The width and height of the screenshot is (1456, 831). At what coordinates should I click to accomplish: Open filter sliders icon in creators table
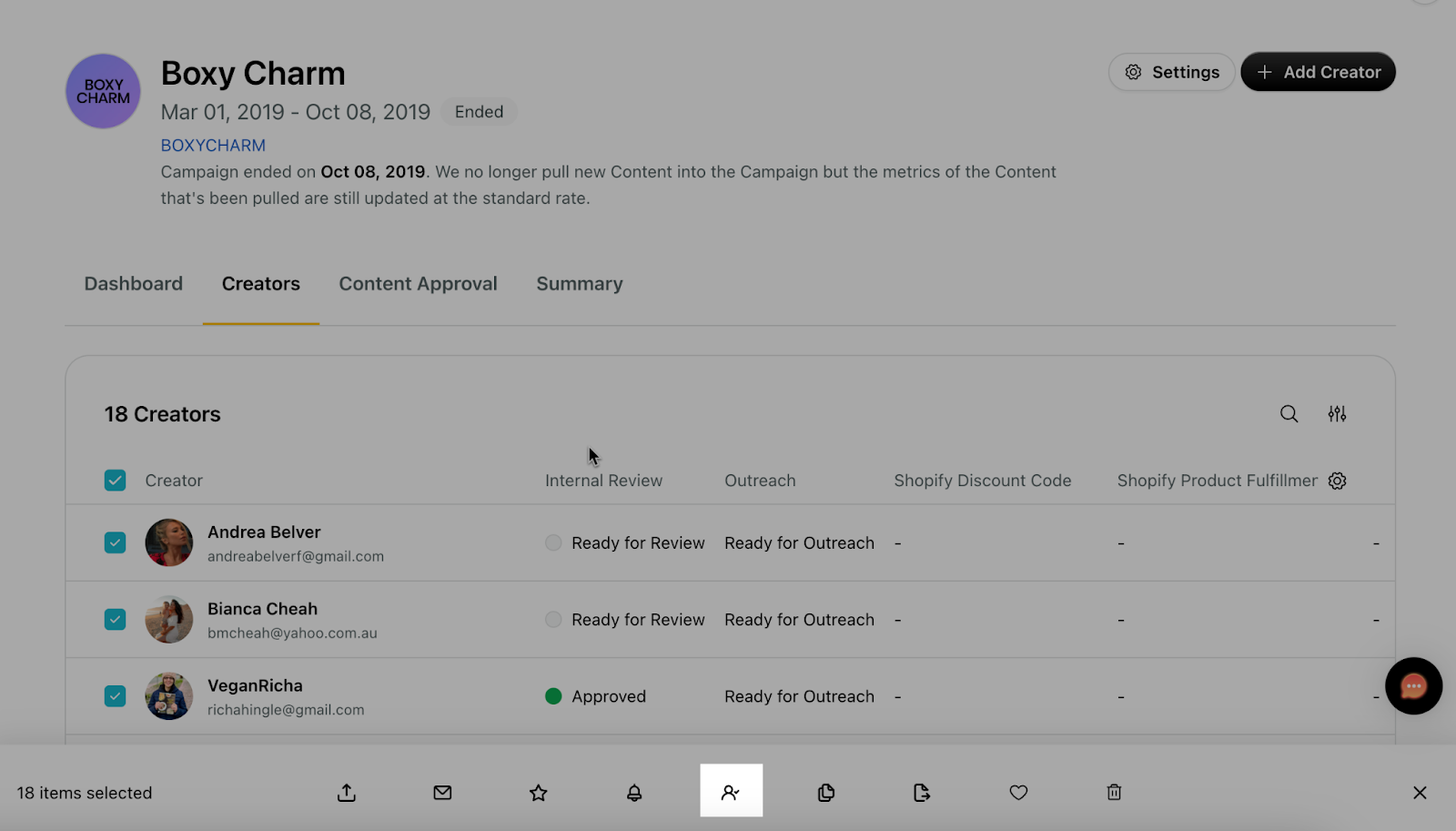(x=1337, y=414)
